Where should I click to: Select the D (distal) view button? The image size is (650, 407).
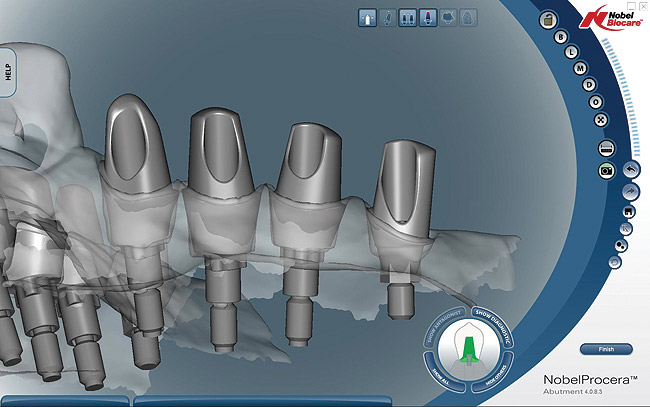click(589, 85)
